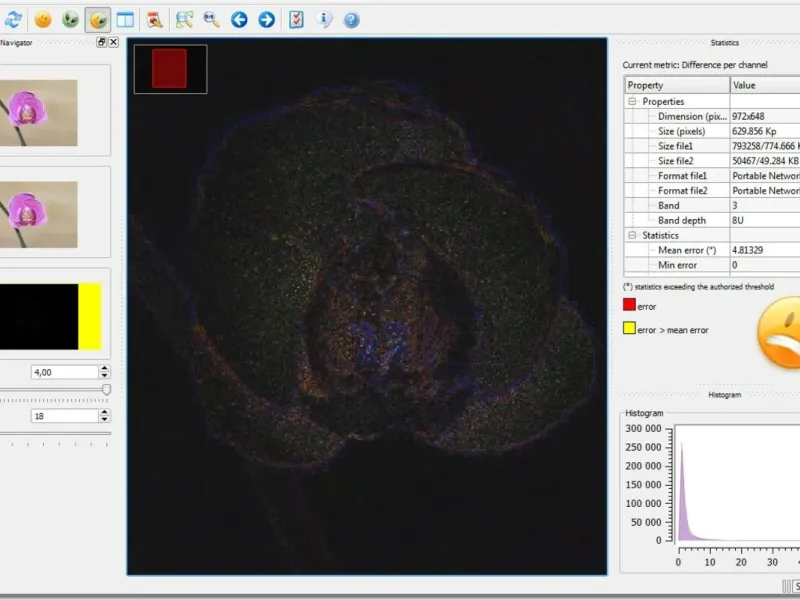The height and width of the screenshot is (600, 800).
Task: Collapse the Statistics tree group
Action: click(633, 236)
